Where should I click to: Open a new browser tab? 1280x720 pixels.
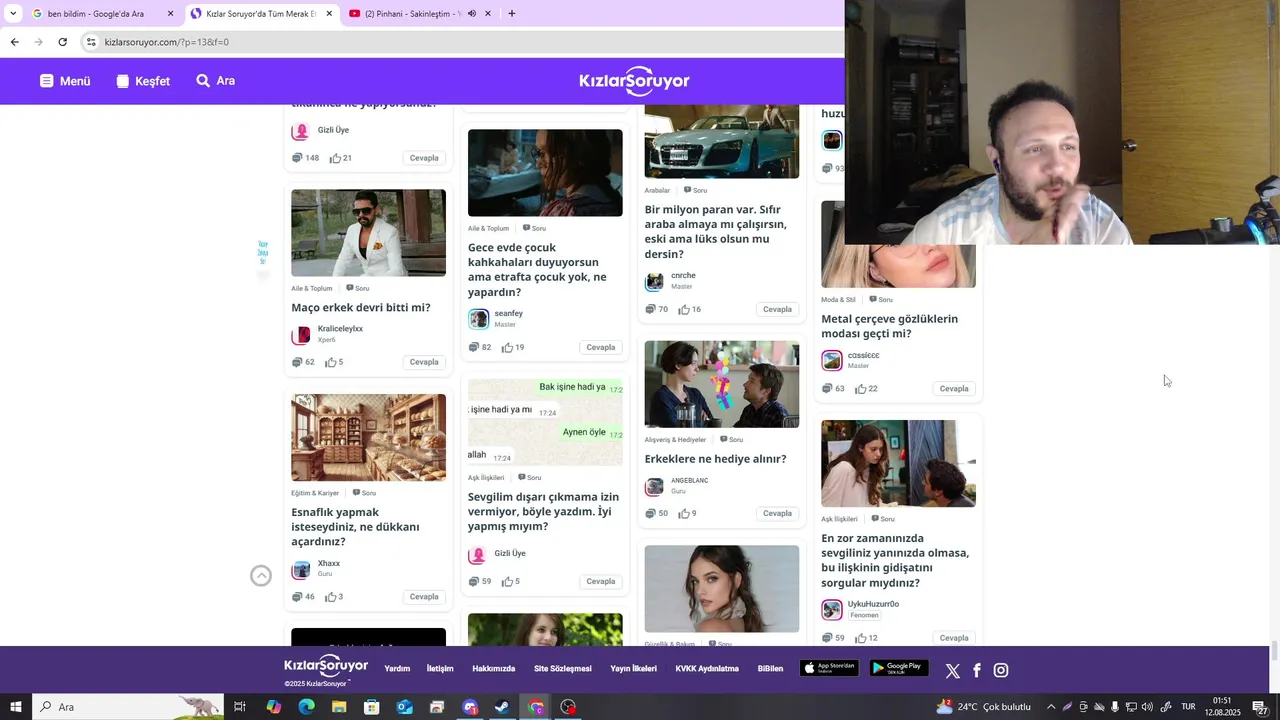(511, 14)
